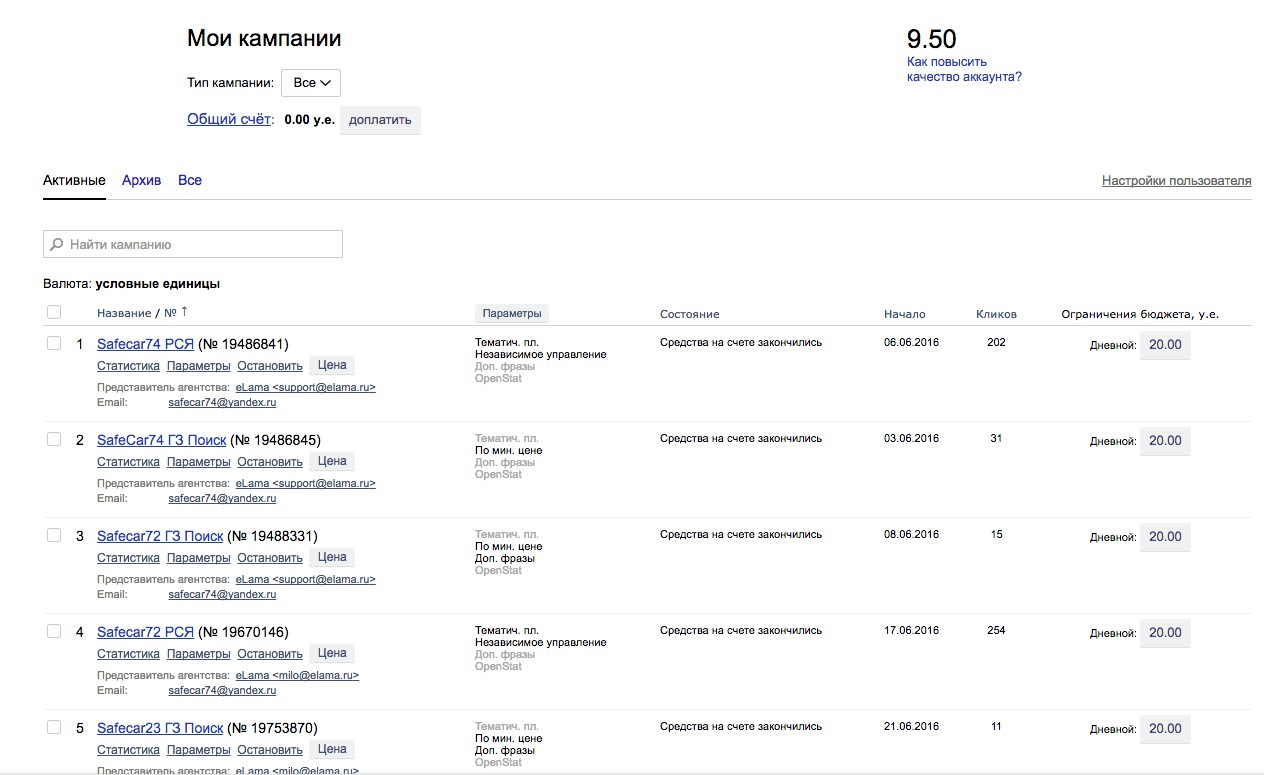
Task: Switch to the Активные tab
Action: click(x=74, y=181)
